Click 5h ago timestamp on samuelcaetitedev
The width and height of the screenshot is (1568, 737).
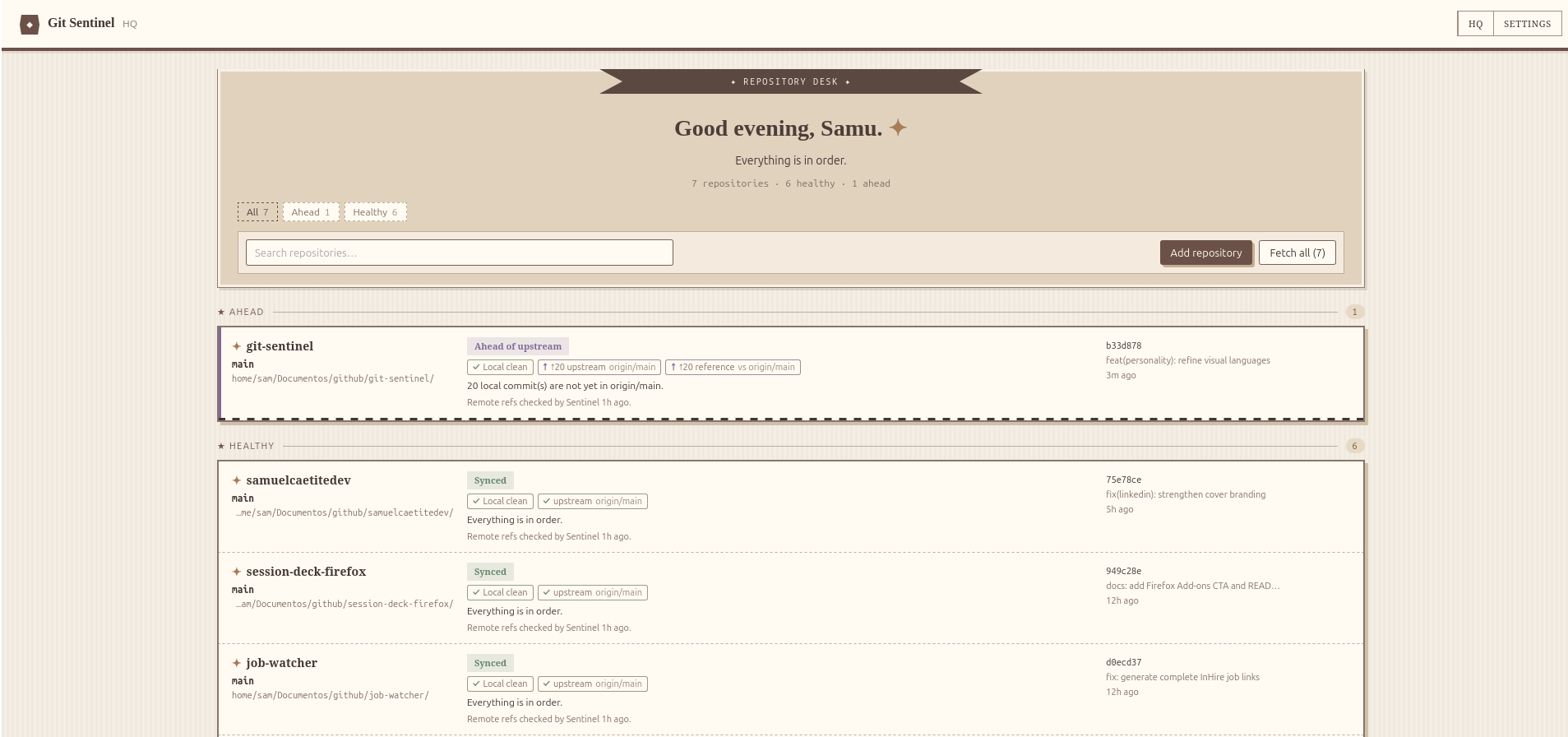1119,509
